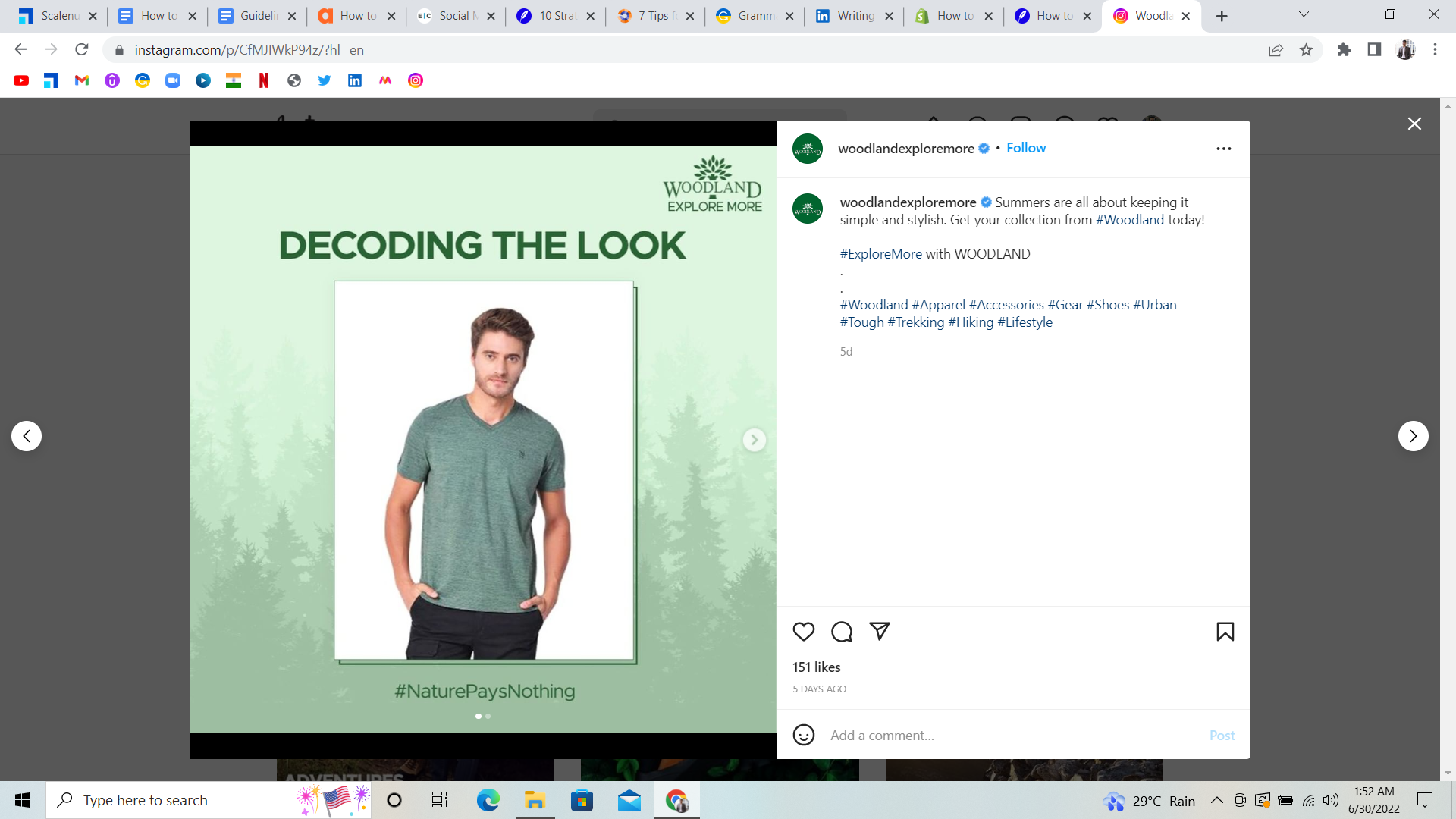
Task: Open Chrome tab search dropdown
Action: pyautogui.click(x=1304, y=14)
